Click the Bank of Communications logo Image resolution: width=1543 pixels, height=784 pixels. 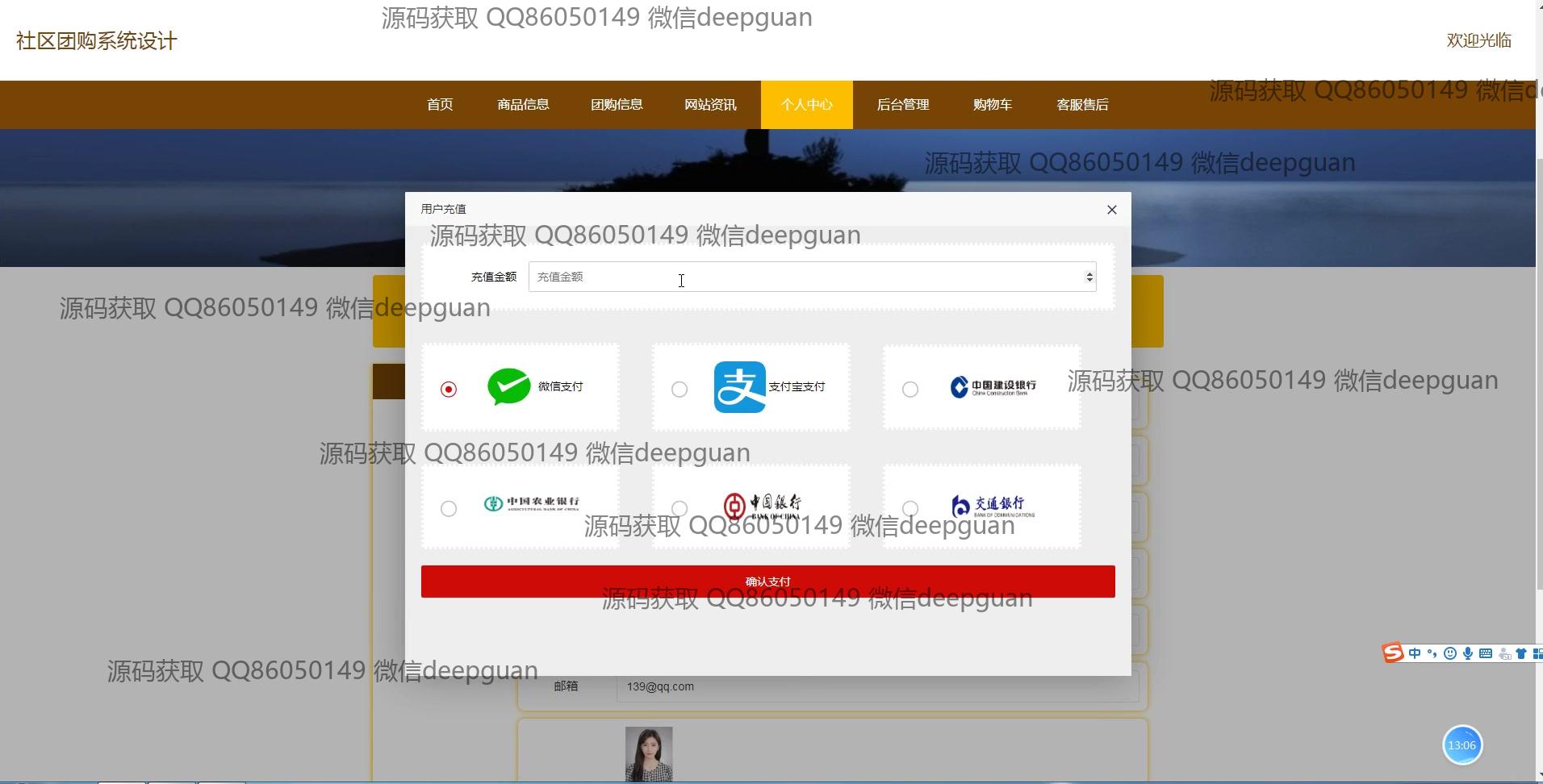993,506
